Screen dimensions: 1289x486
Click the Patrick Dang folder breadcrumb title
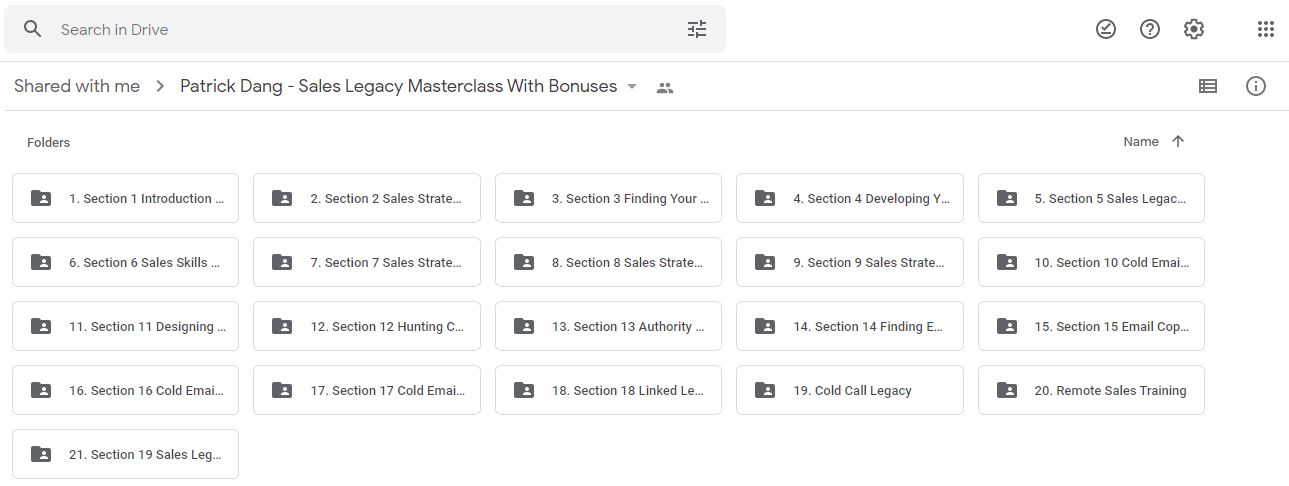[399, 87]
